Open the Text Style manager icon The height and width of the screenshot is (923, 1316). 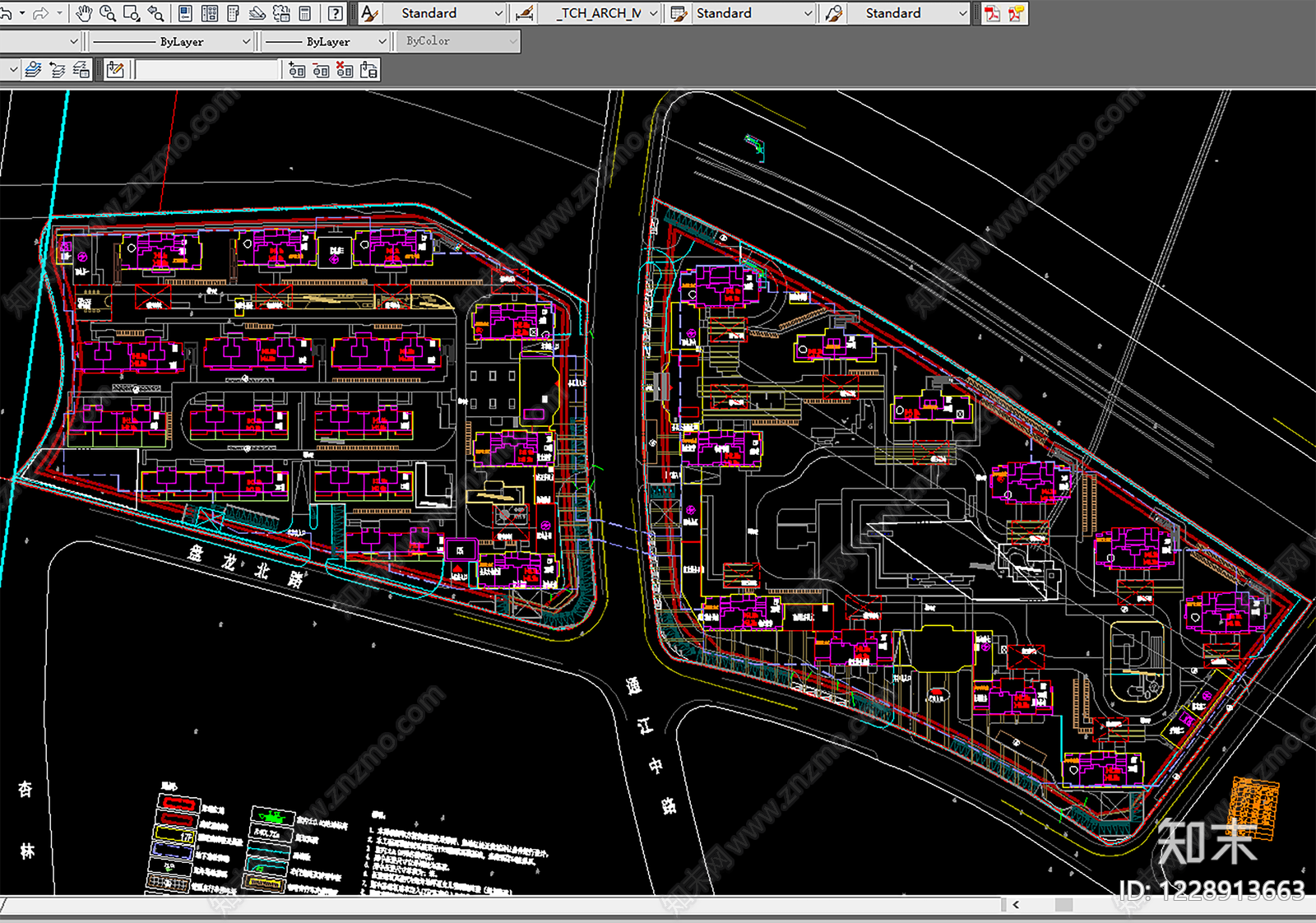(x=370, y=13)
